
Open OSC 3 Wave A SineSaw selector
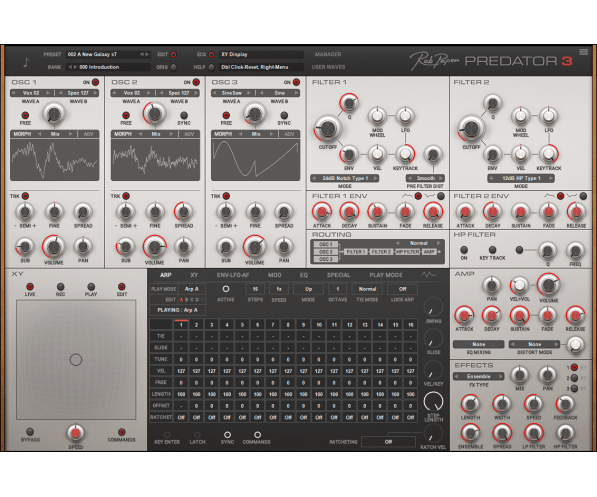pyautogui.click(x=231, y=93)
